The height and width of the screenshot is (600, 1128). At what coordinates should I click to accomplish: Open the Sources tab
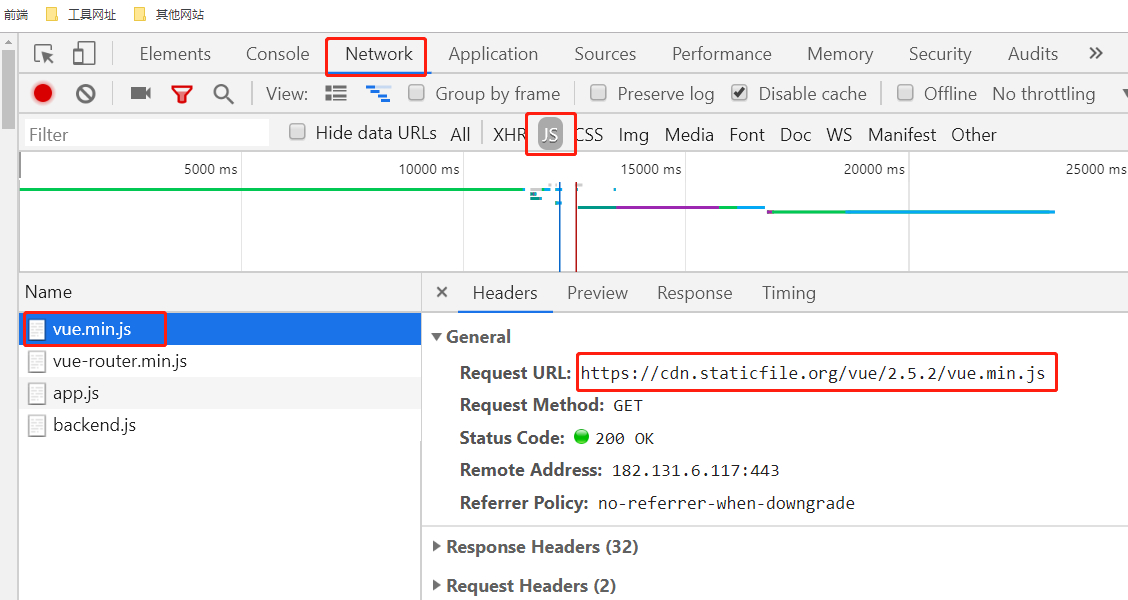tap(605, 54)
